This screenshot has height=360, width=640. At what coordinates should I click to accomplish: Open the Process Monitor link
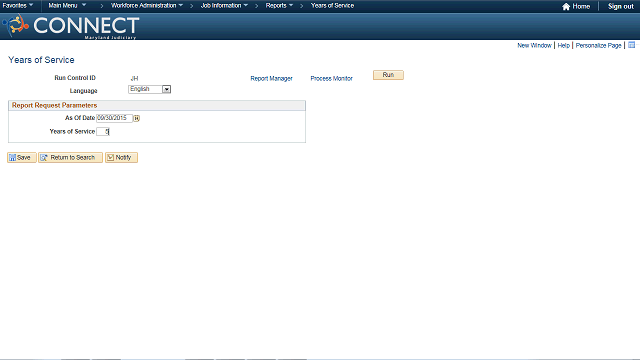(331, 78)
